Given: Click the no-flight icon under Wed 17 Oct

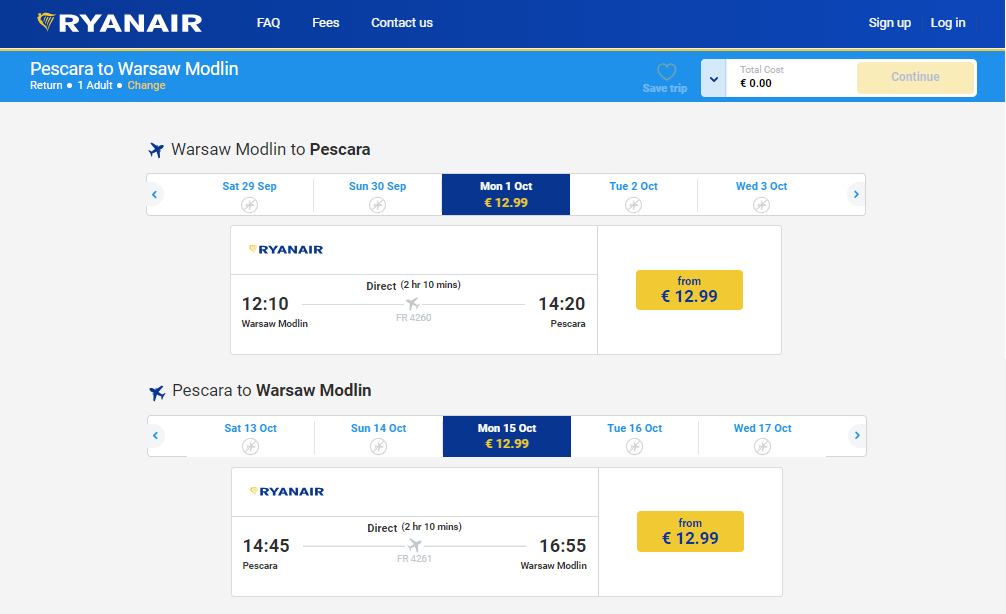Looking at the screenshot, I should [x=762, y=446].
